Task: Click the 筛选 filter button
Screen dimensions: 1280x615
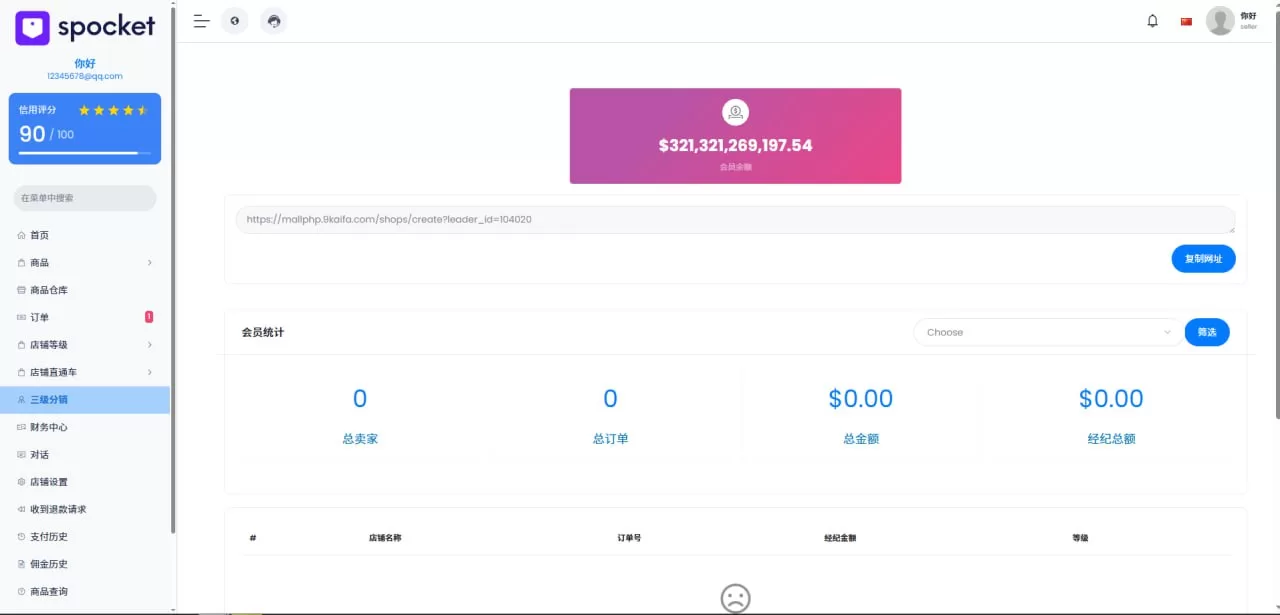Action: [1207, 332]
